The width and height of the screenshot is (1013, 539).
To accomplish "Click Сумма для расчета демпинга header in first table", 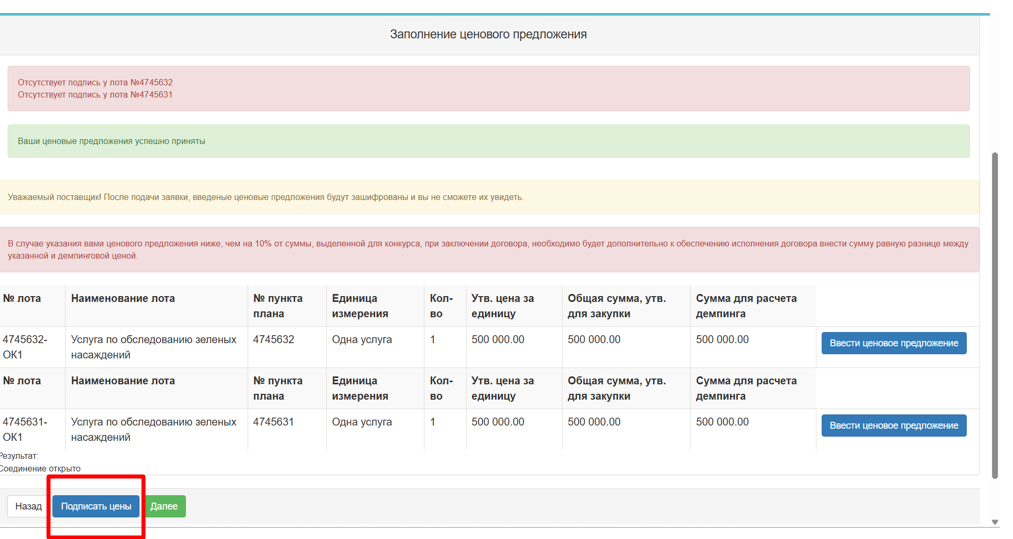I will click(x=746, y=306).
